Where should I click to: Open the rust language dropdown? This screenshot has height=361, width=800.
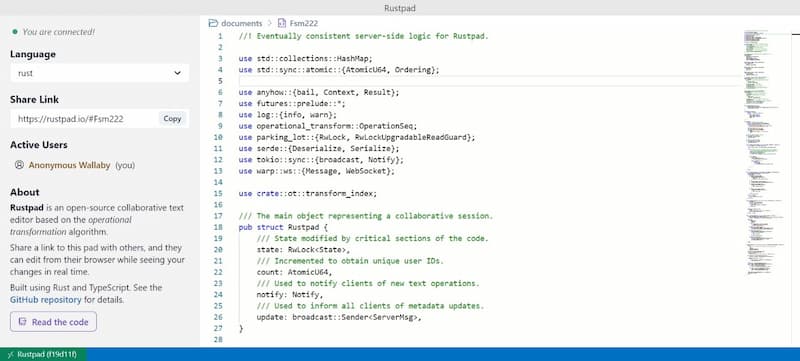[x=99, y=73]
